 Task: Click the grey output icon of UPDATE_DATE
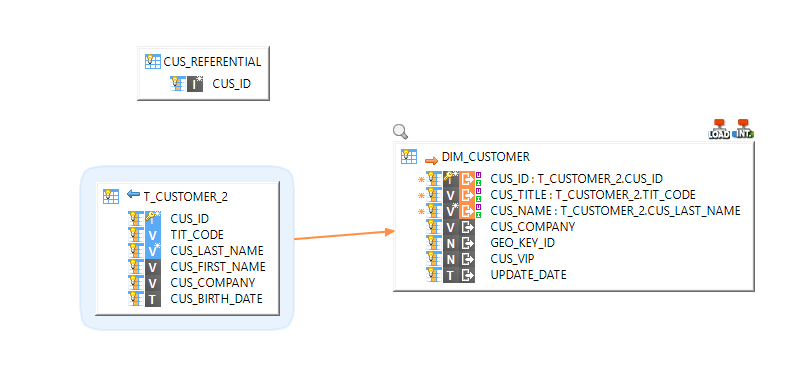click(x=468, y=275)
